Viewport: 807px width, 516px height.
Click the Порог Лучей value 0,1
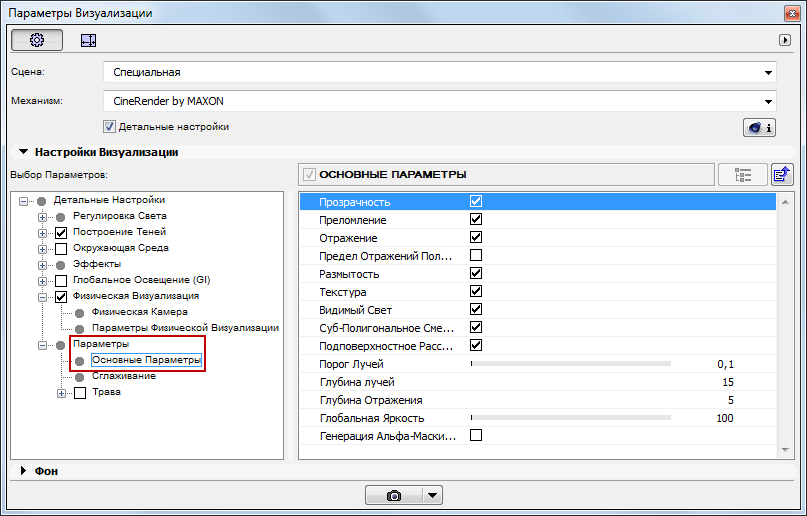(725, 364)
